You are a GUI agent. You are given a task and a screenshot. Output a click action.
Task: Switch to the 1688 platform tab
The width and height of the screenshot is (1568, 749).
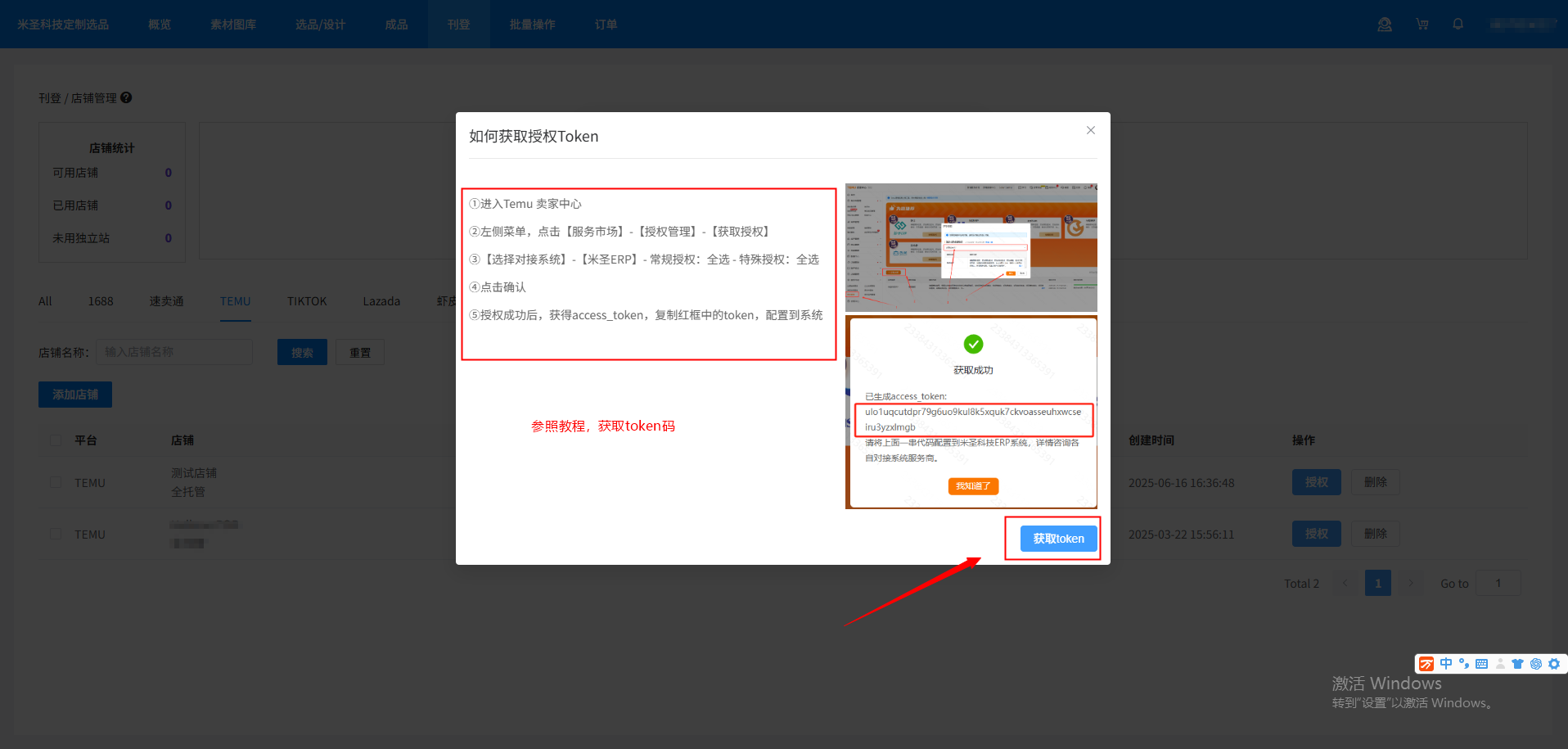click(x=101, y=301)
